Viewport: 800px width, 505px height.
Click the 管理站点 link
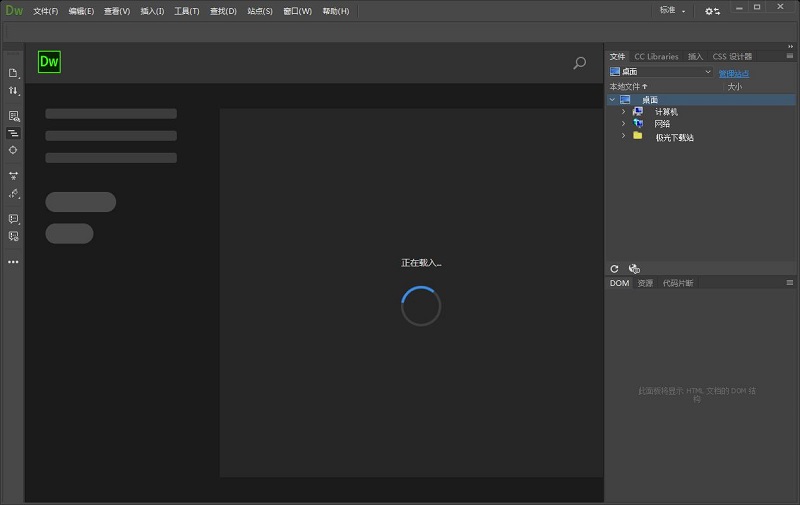coord(733,73)
